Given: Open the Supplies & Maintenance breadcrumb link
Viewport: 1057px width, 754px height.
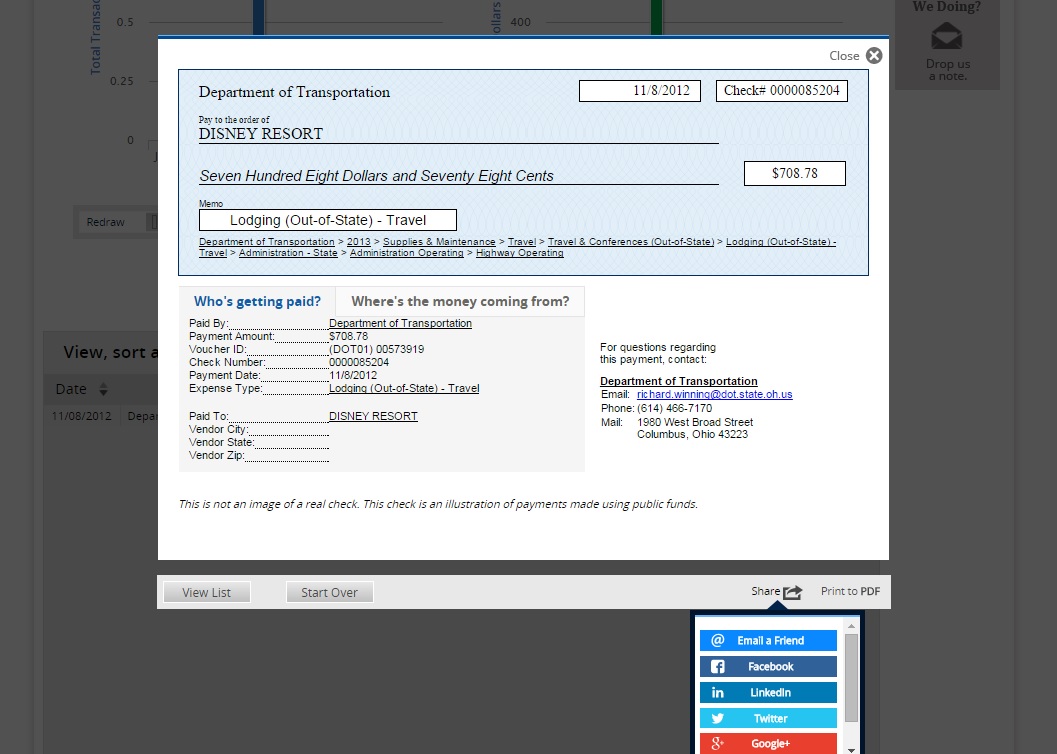Looking at the screenshot, I should click(x=439, y=242).
